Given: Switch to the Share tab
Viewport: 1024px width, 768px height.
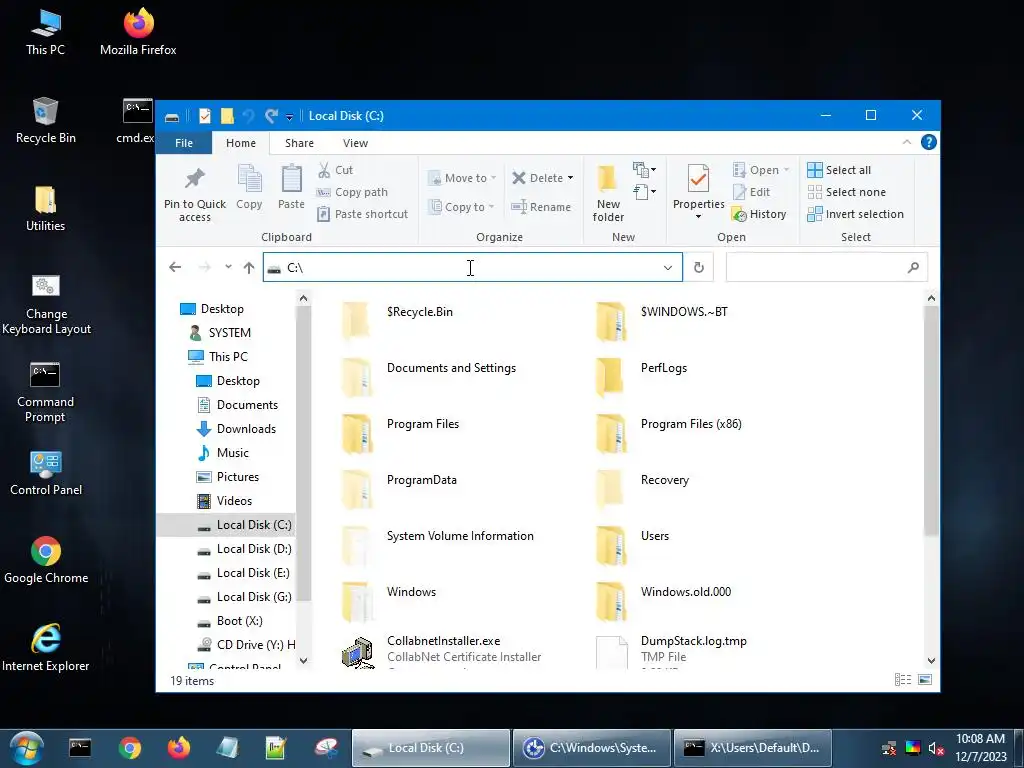Looking at the screenshot, I should pyautogui.click(x=299, y=143).
